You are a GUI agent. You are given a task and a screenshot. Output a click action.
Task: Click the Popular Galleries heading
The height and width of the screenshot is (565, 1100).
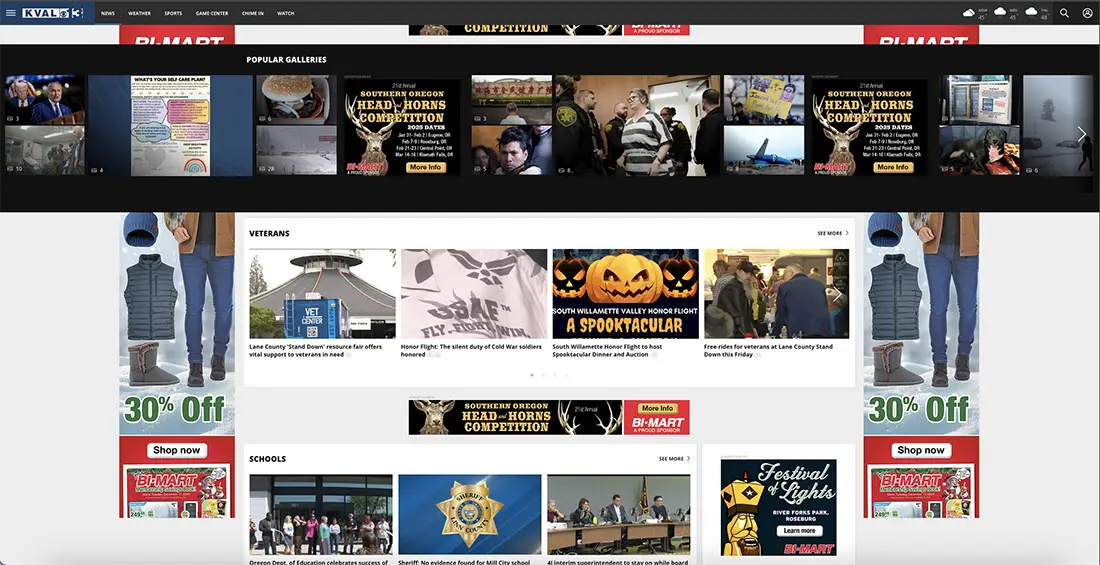click(x=286, y=60)
